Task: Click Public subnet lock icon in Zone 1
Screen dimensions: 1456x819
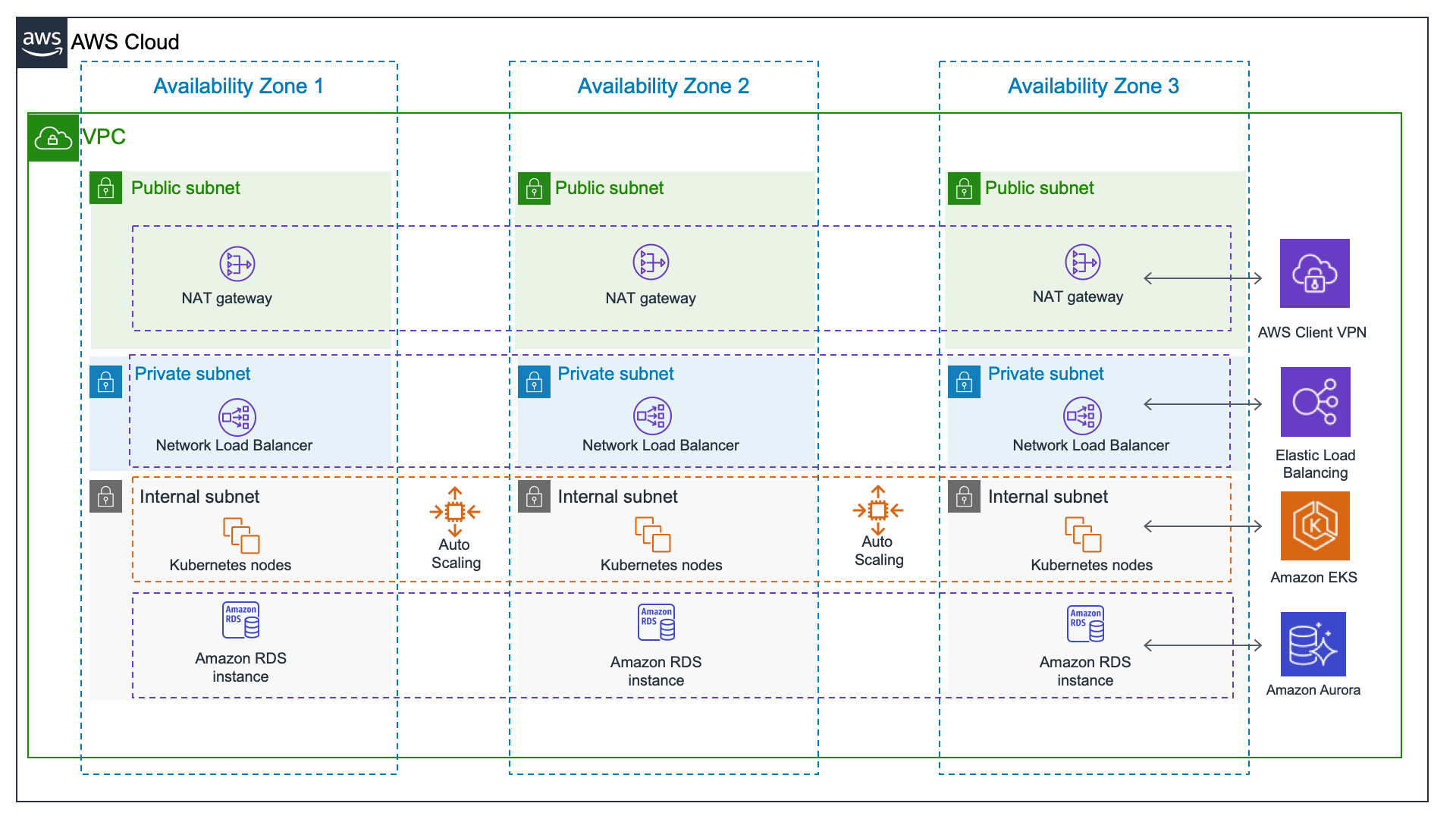Action: [x=106, y=188]
